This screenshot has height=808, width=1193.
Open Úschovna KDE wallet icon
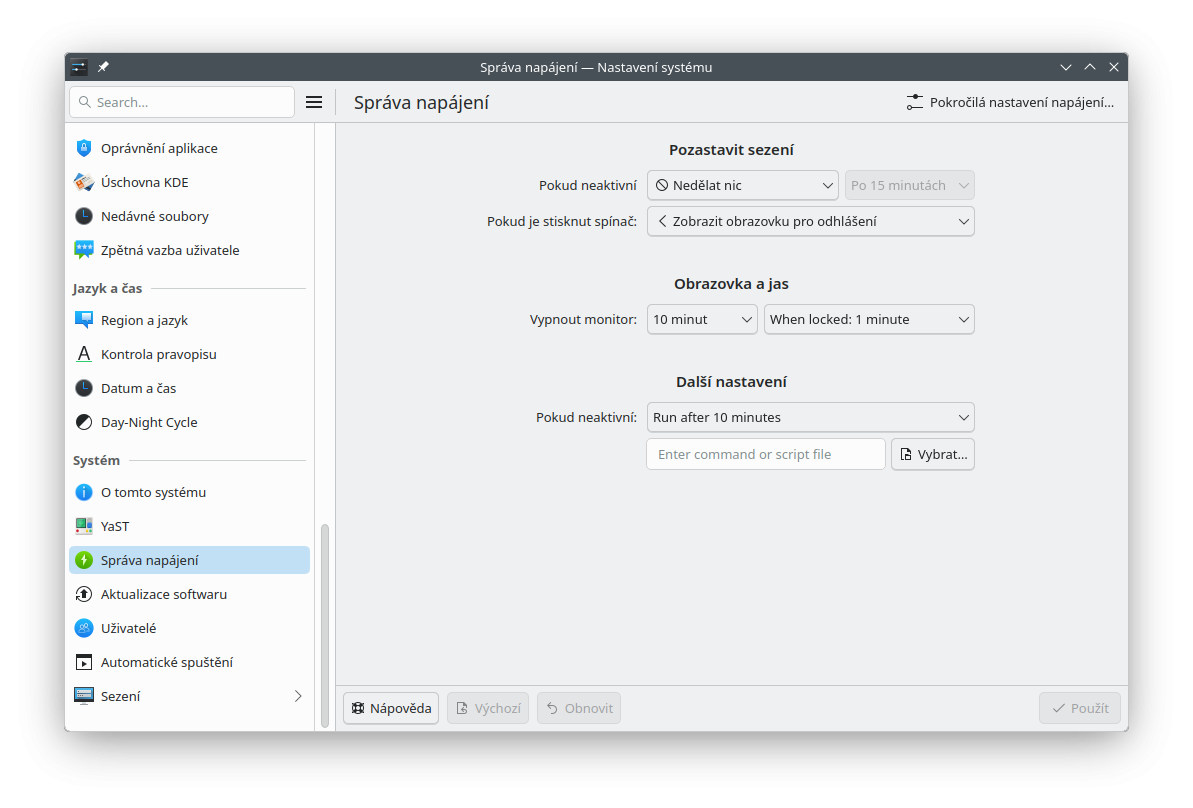coord(84,182)
